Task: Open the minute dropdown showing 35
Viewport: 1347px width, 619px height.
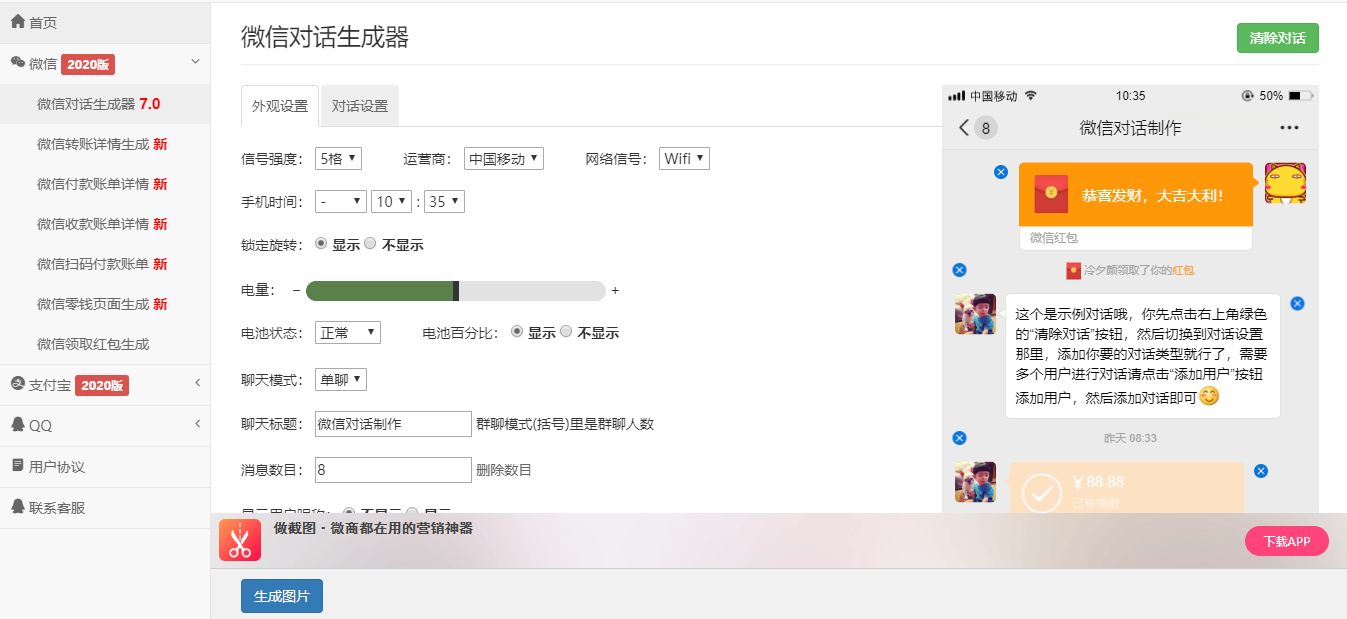Action: coord(444,201)
